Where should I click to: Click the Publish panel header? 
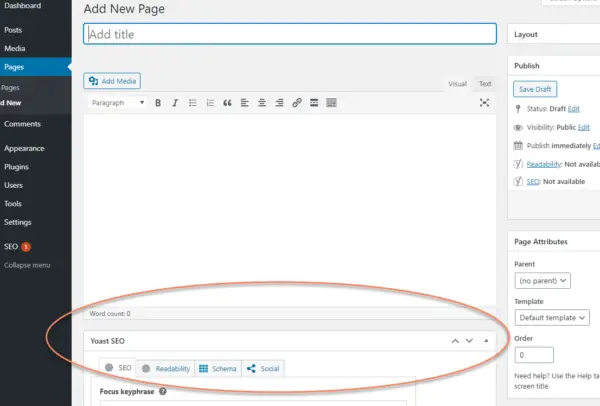point(554,65)
